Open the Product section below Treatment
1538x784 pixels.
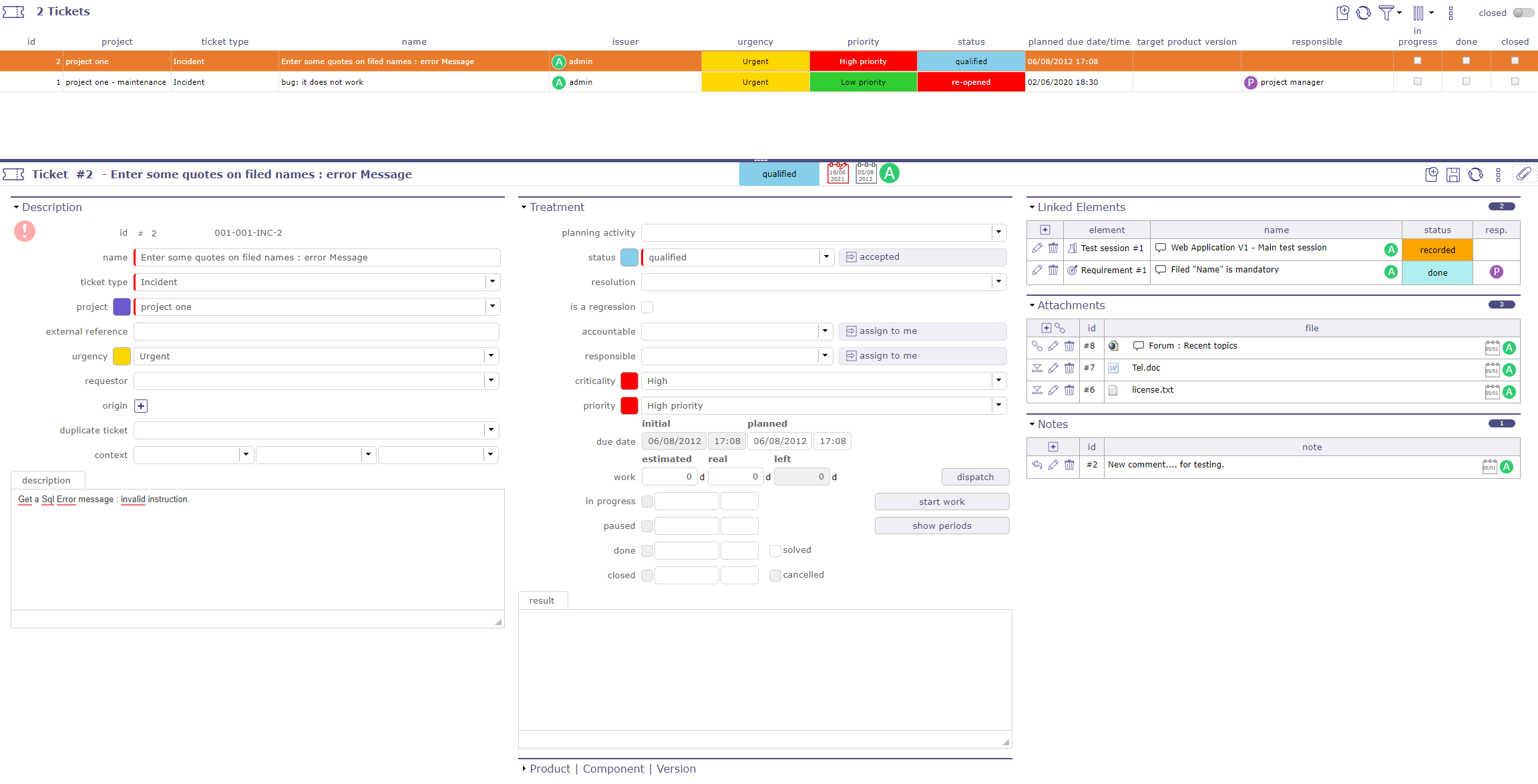pyautogui.click(x=549, y=769)
